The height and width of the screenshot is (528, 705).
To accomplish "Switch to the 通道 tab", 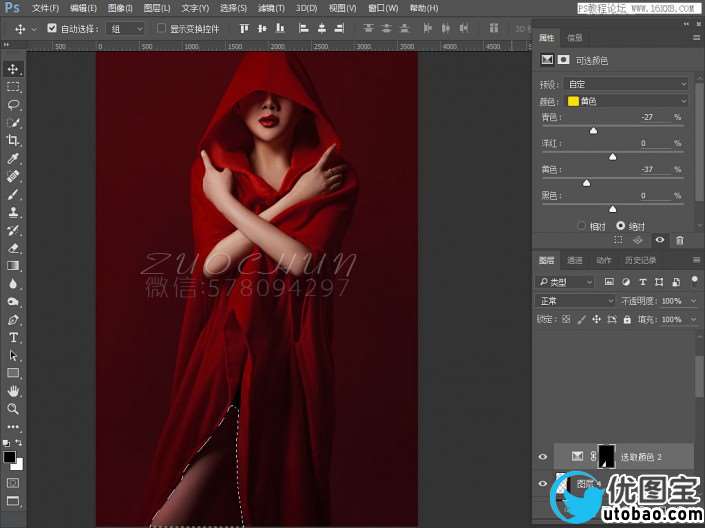I will [574, 260].
